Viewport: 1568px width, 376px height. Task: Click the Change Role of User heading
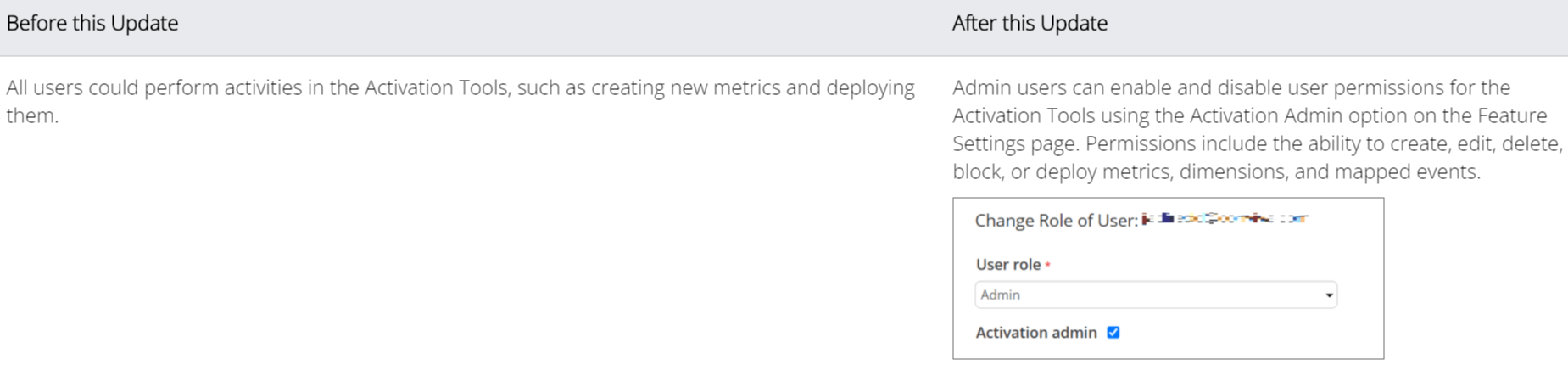1056,221
